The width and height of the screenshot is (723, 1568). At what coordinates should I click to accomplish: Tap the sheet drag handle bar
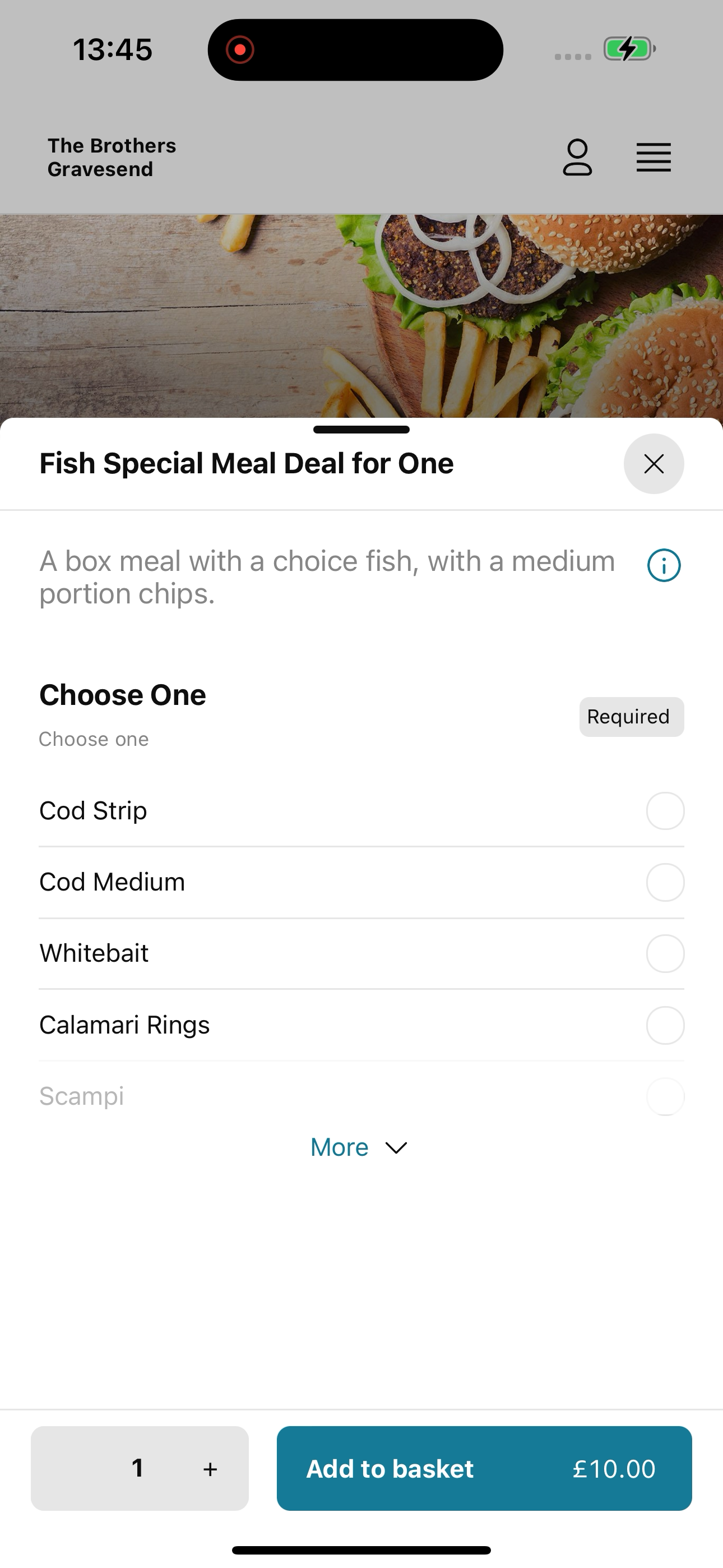(x=361, y=429)
